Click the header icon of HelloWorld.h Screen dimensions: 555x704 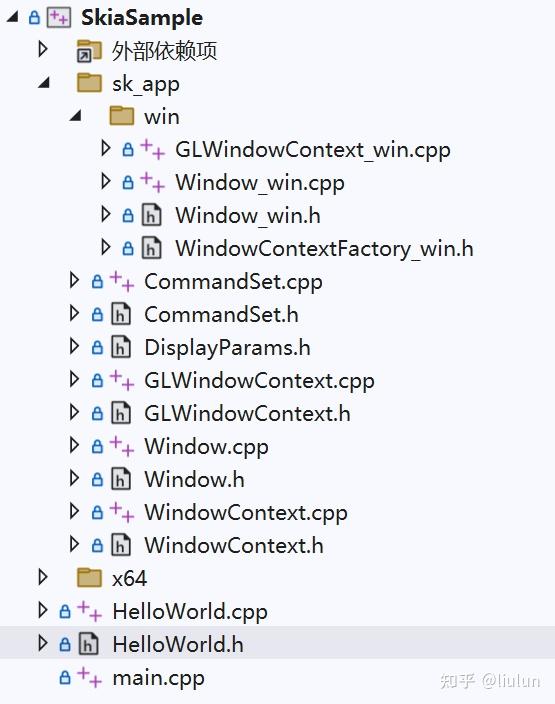click(x=88, y=644)
